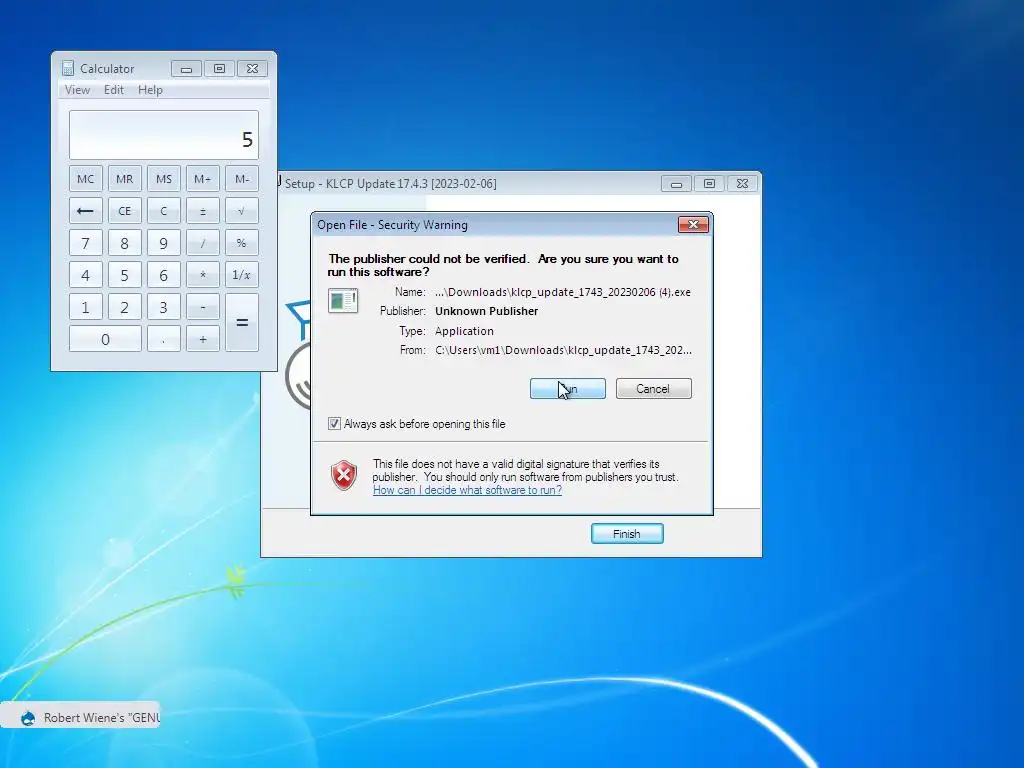Click the 2 key in Calculator
The height and width of the screenshot is (768, 1024).
(125, 307)
